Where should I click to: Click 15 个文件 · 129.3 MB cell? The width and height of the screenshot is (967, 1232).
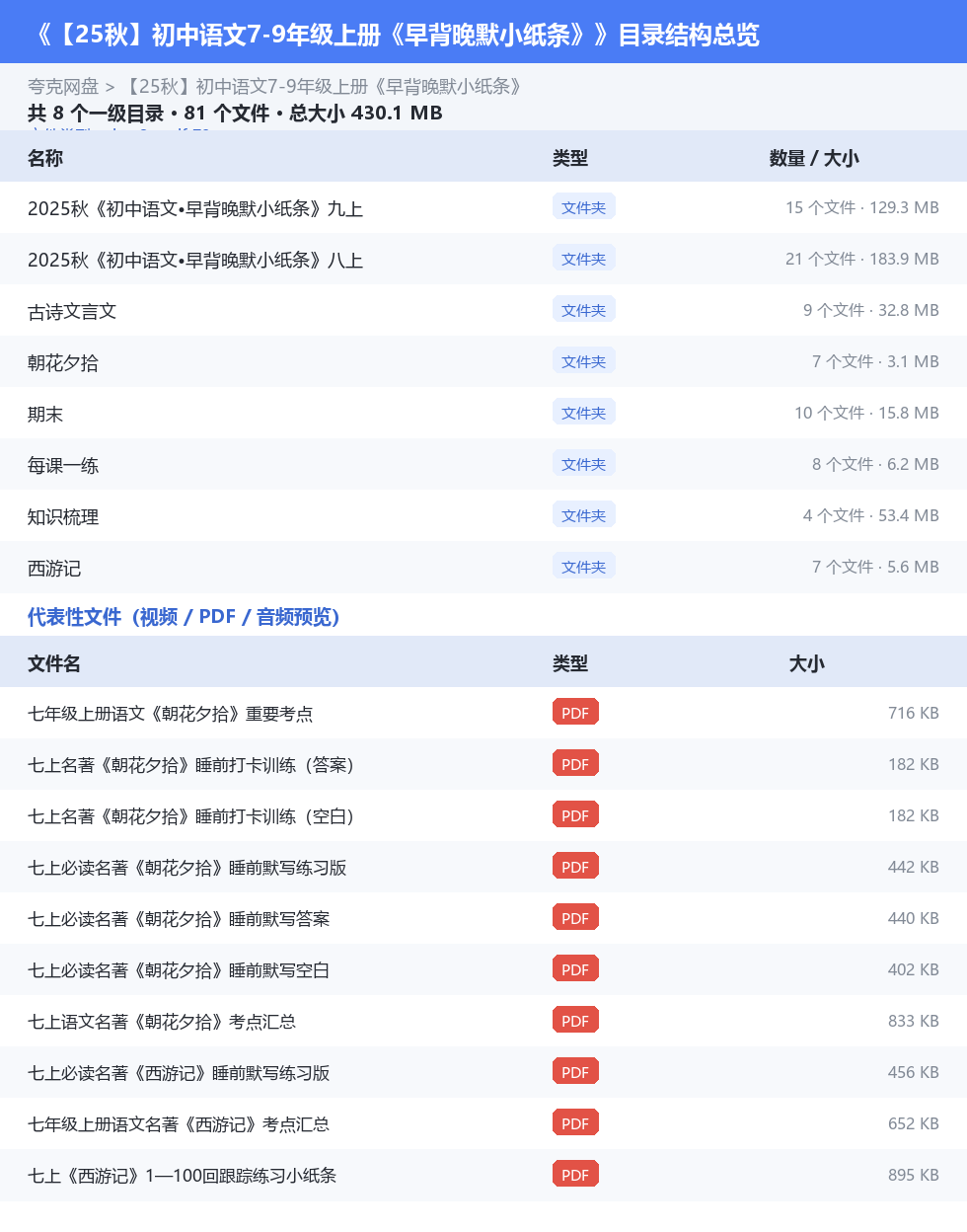(x=862, y=207)
